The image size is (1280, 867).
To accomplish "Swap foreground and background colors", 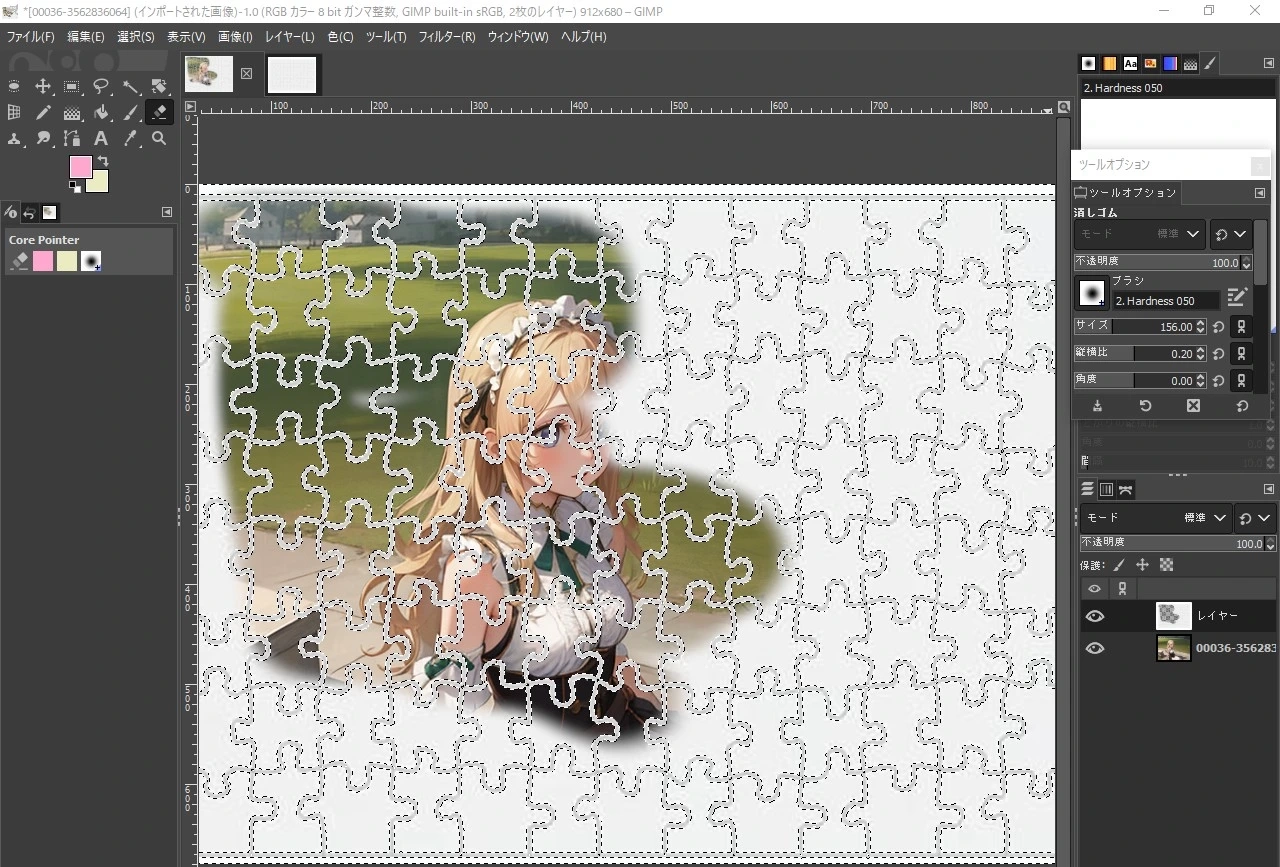I will coord(102,162).
